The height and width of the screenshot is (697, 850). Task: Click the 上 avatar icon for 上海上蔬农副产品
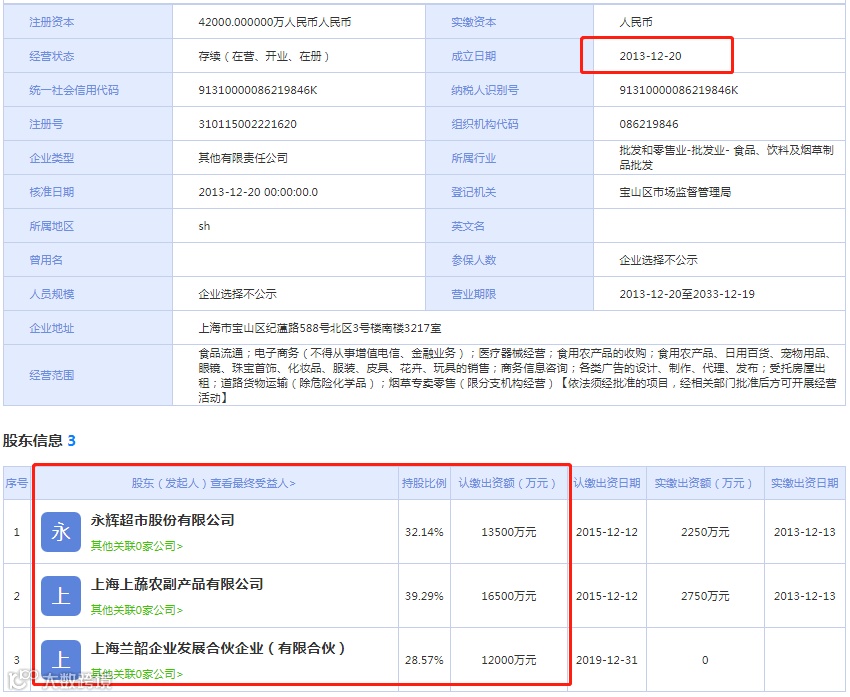point(61,596)
